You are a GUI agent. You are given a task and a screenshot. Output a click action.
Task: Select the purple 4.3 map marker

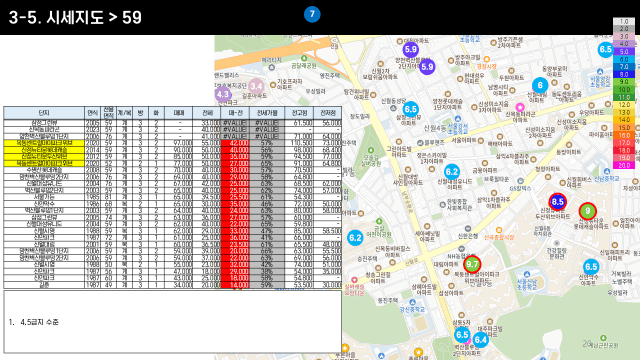[x=223, y=95]
